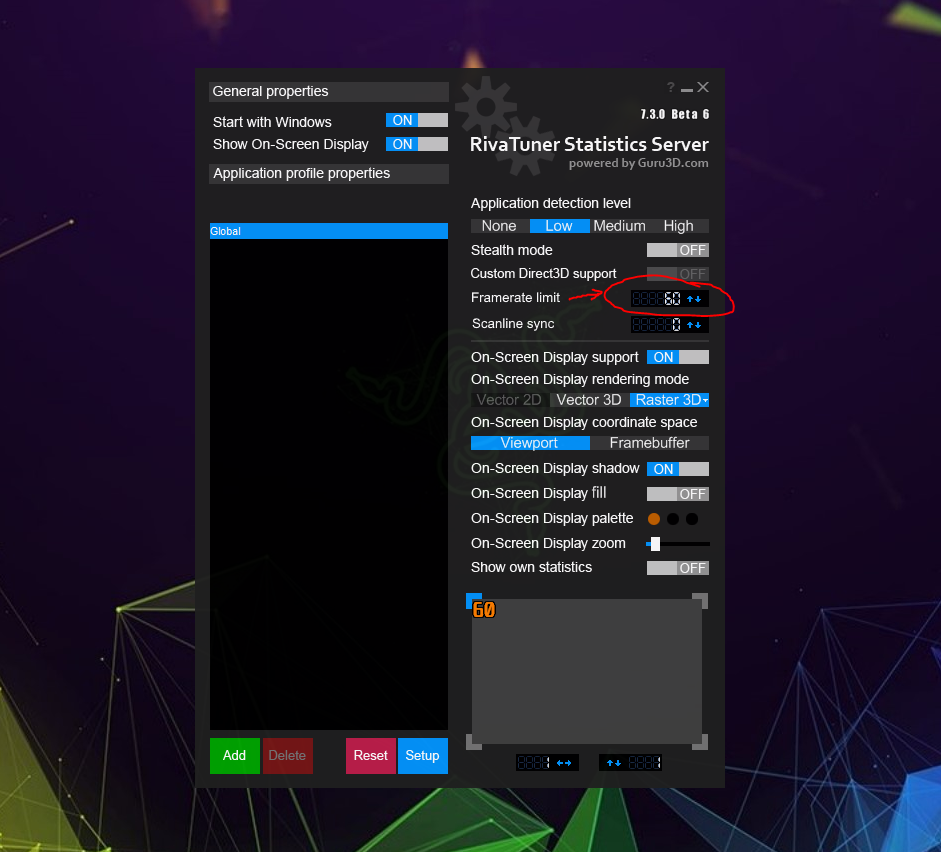Click the On-Screen Display zoom slider
The width and height of the screenshot is (941, 852).
tap(678, 544)
